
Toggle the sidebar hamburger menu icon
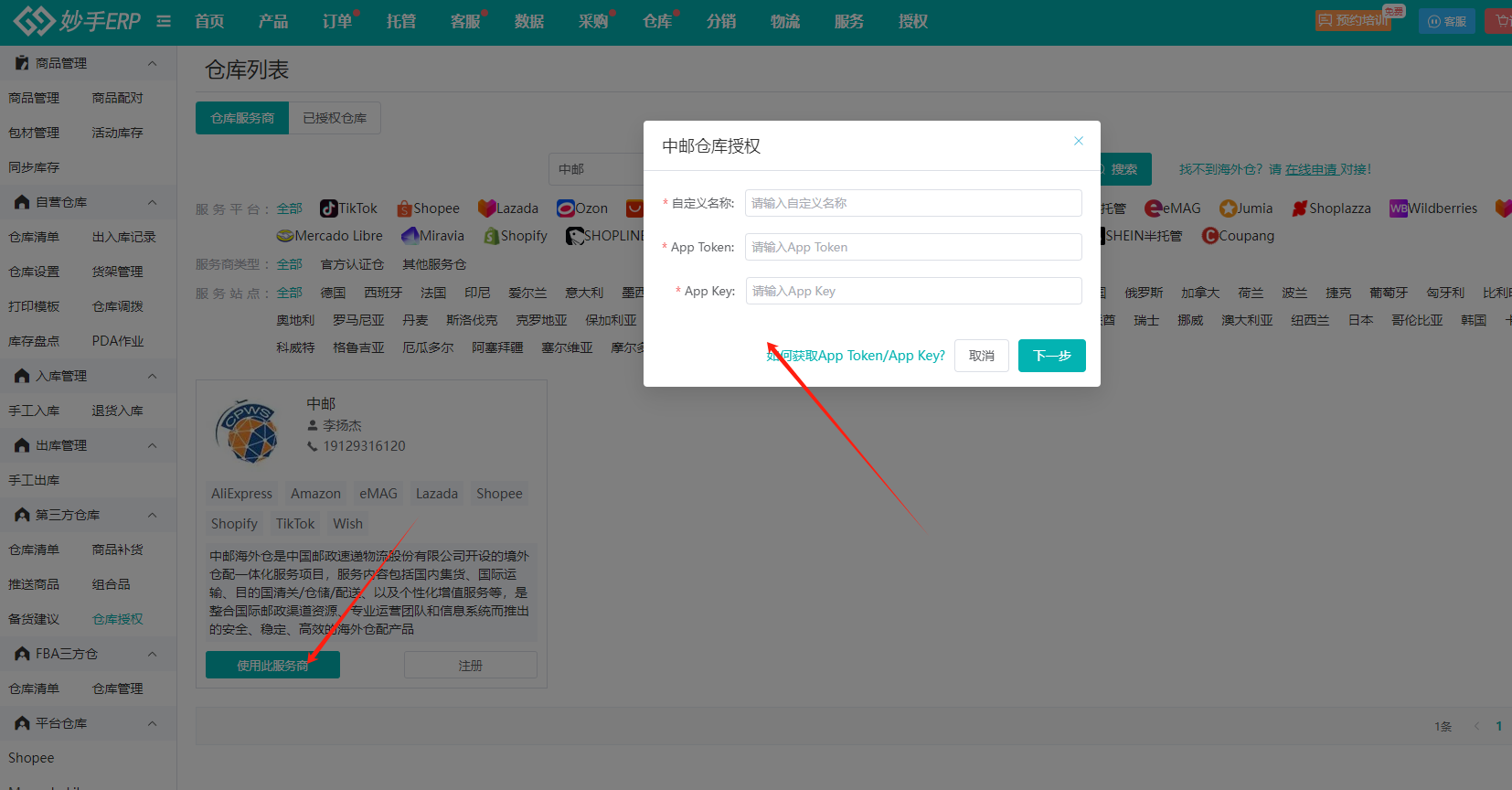(x=164, y=21)
